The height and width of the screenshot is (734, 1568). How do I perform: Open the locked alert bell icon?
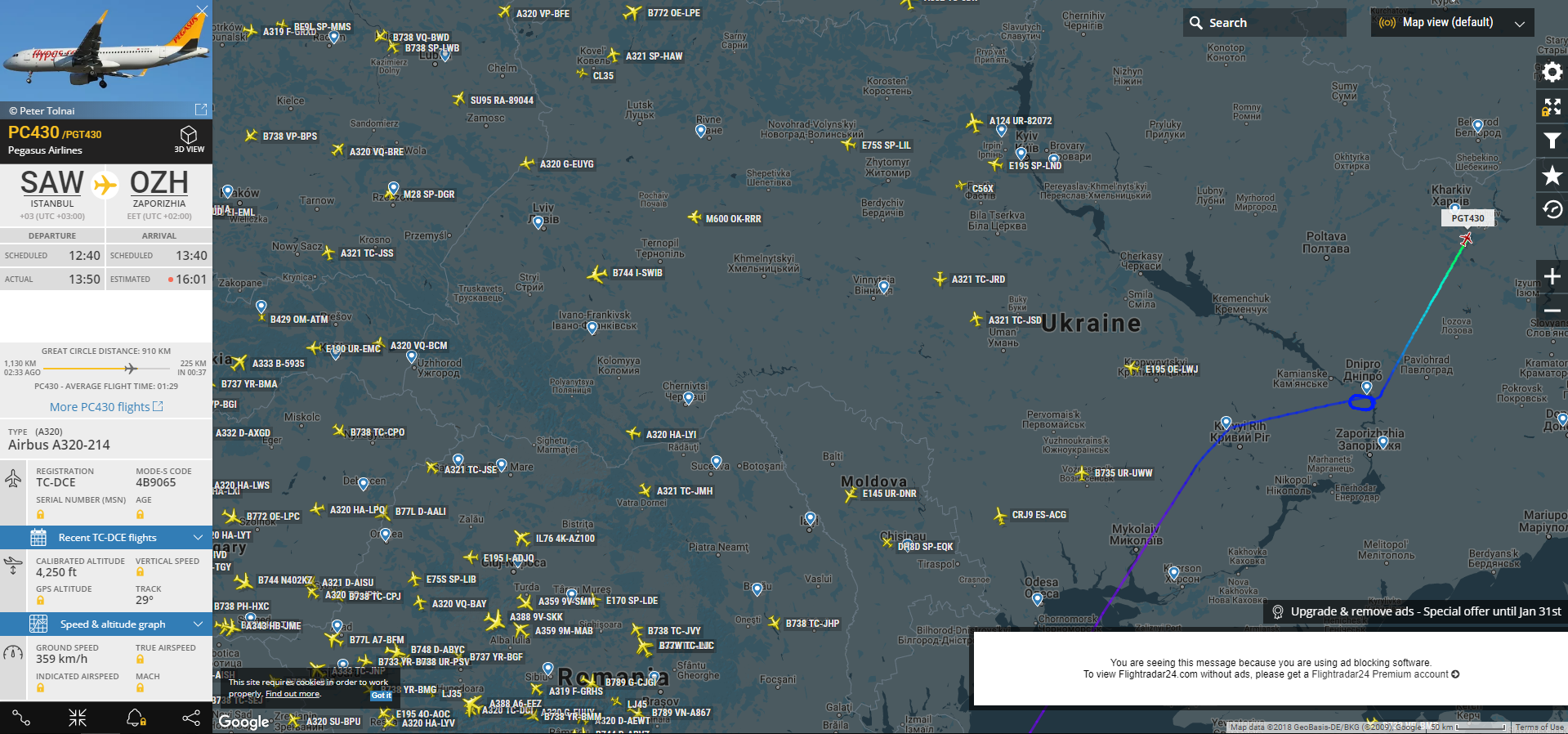point(136,718)
